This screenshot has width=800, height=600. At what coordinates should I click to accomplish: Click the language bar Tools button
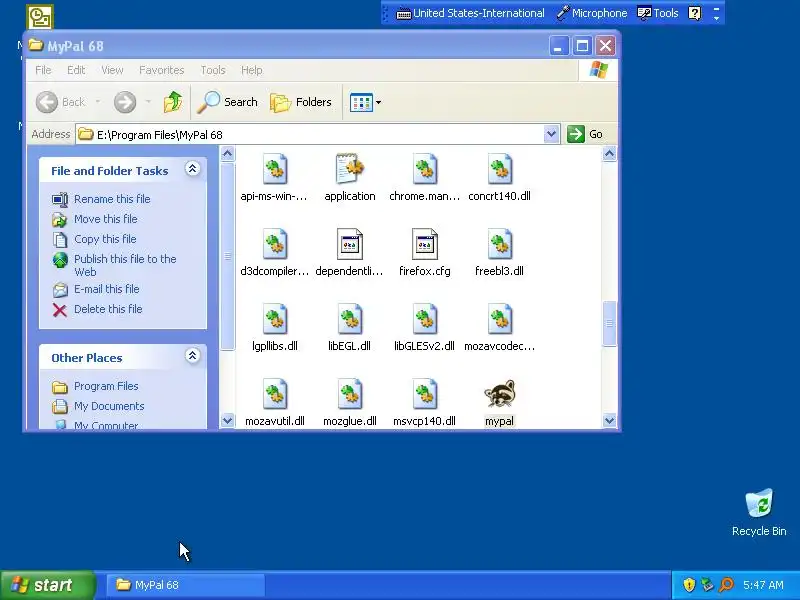[658, 13]
